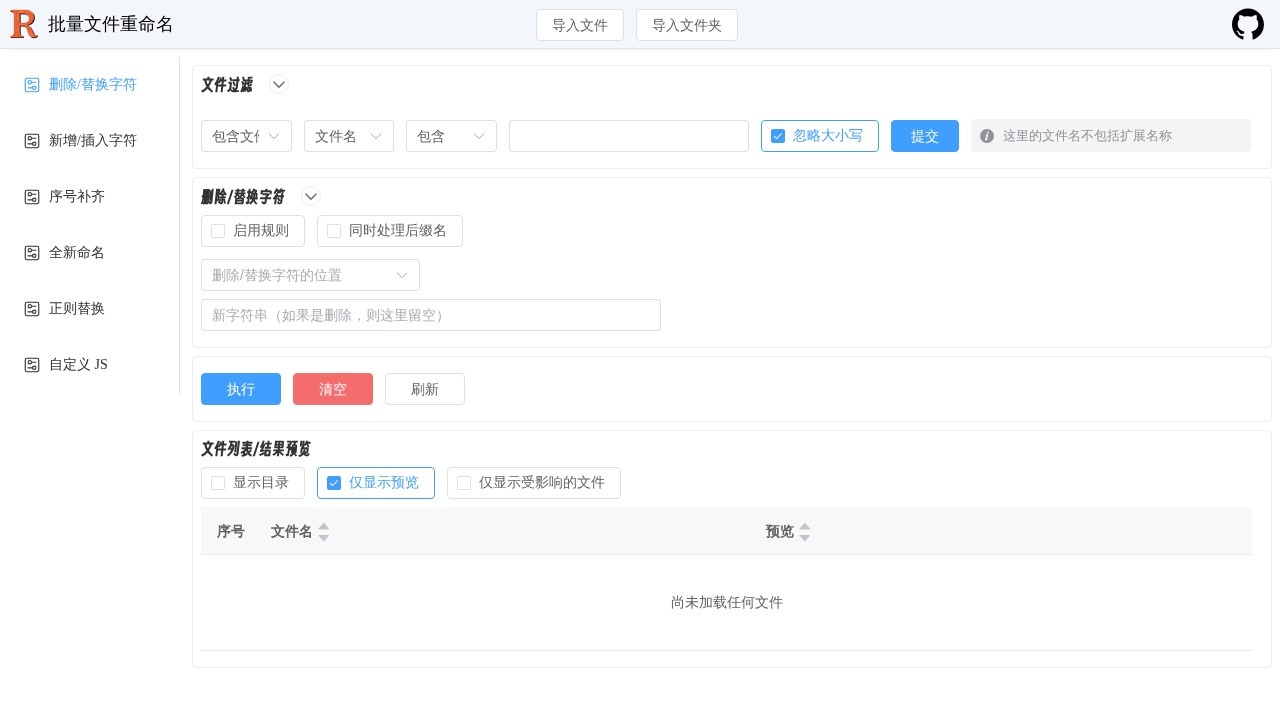
Task: Click the red 清空 button
Action: tap(332, 389)
